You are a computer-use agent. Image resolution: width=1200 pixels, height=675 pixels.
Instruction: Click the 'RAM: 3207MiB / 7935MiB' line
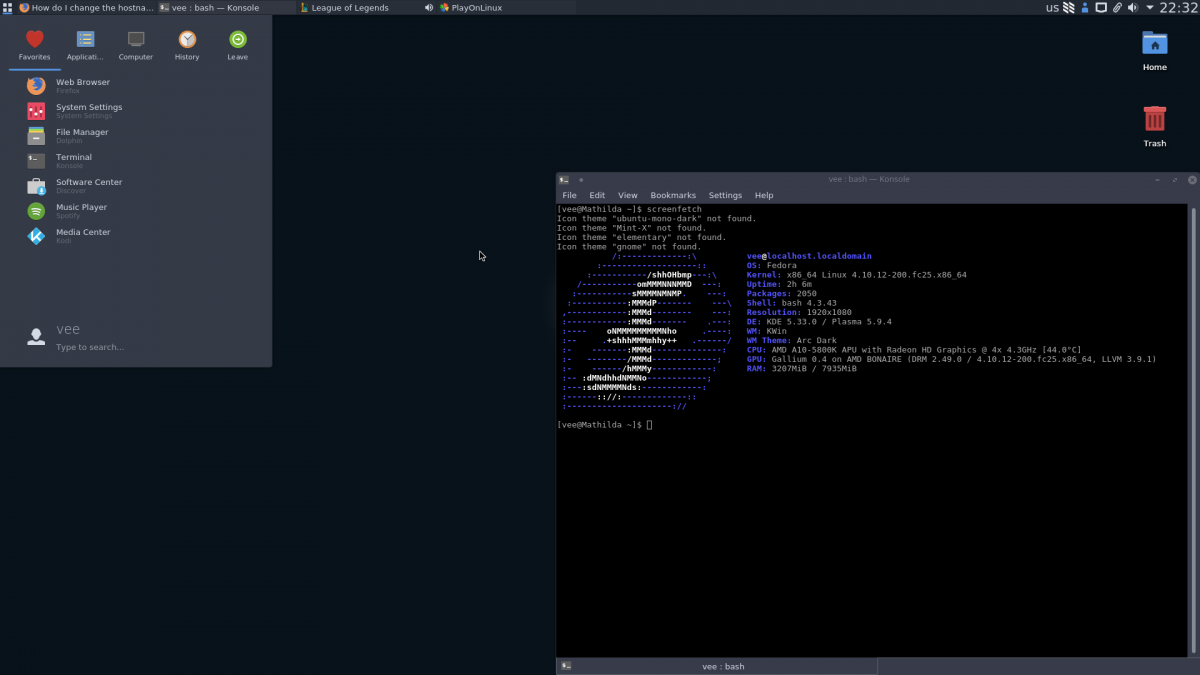802,369
